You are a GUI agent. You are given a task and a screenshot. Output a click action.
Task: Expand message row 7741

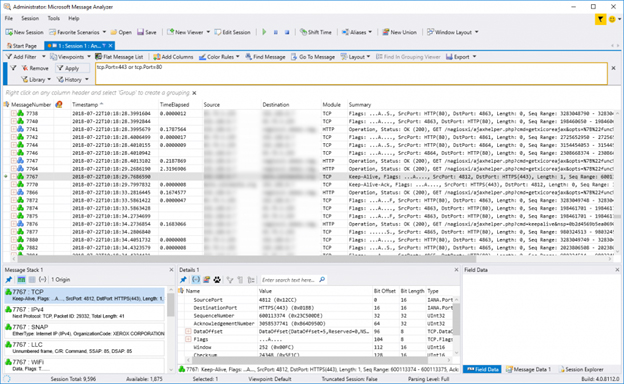click(14, 129)
